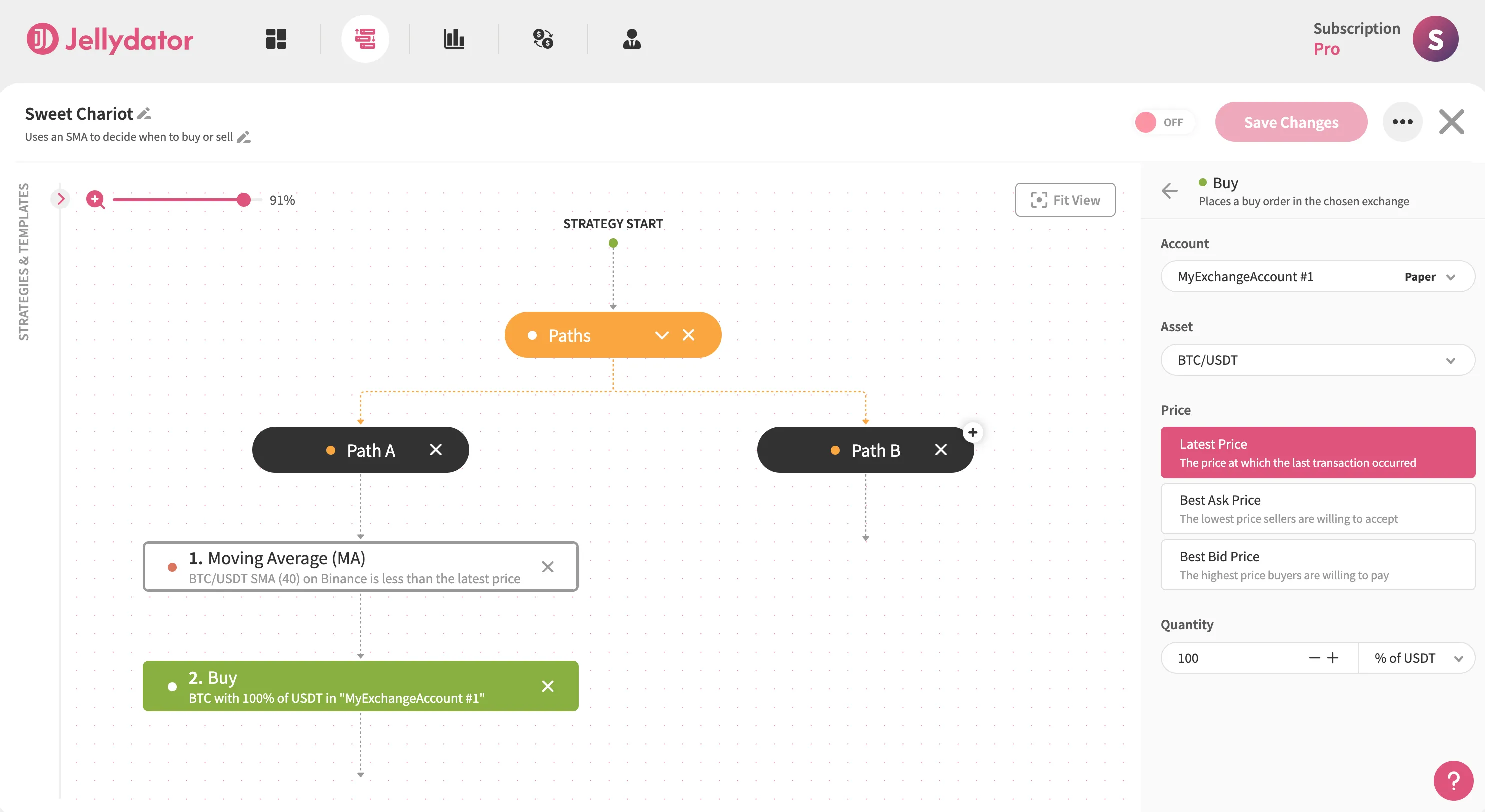Image resolution: width=1485 pixels, height=812 pixels.
Task: Open the dashboard grid view
Action: [x=275, y=38]
